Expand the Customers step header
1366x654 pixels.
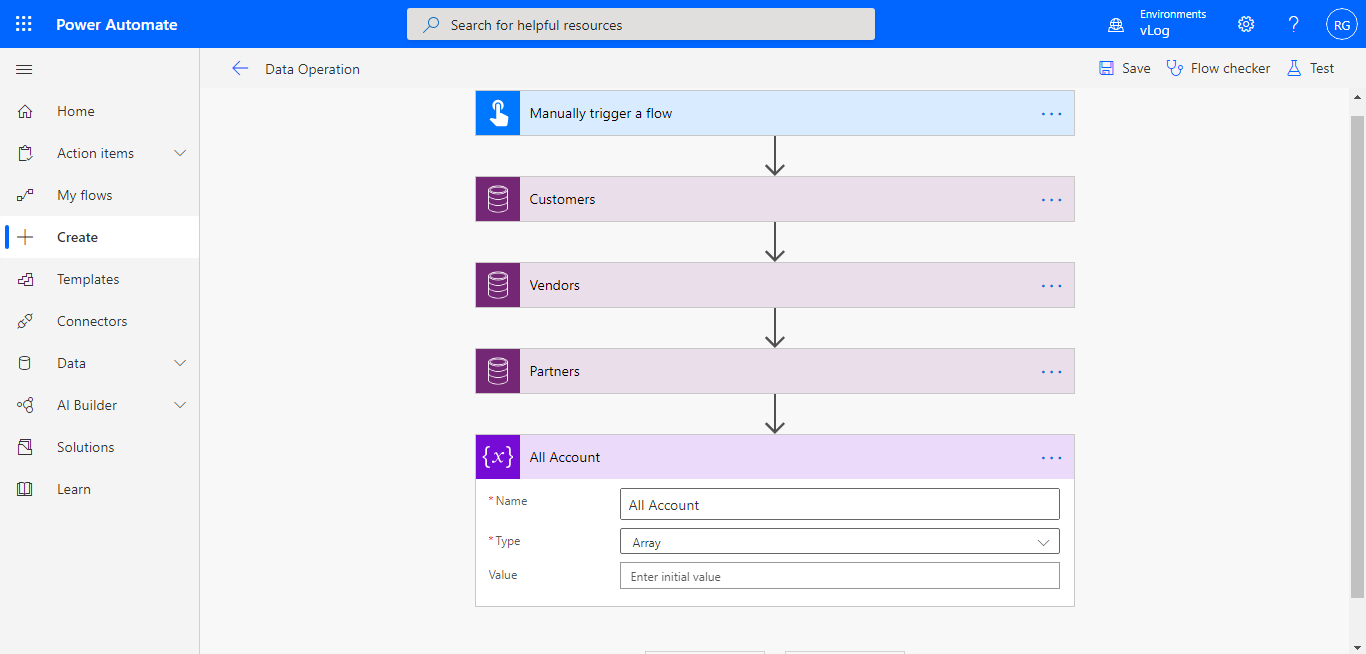tap(775, 199)
